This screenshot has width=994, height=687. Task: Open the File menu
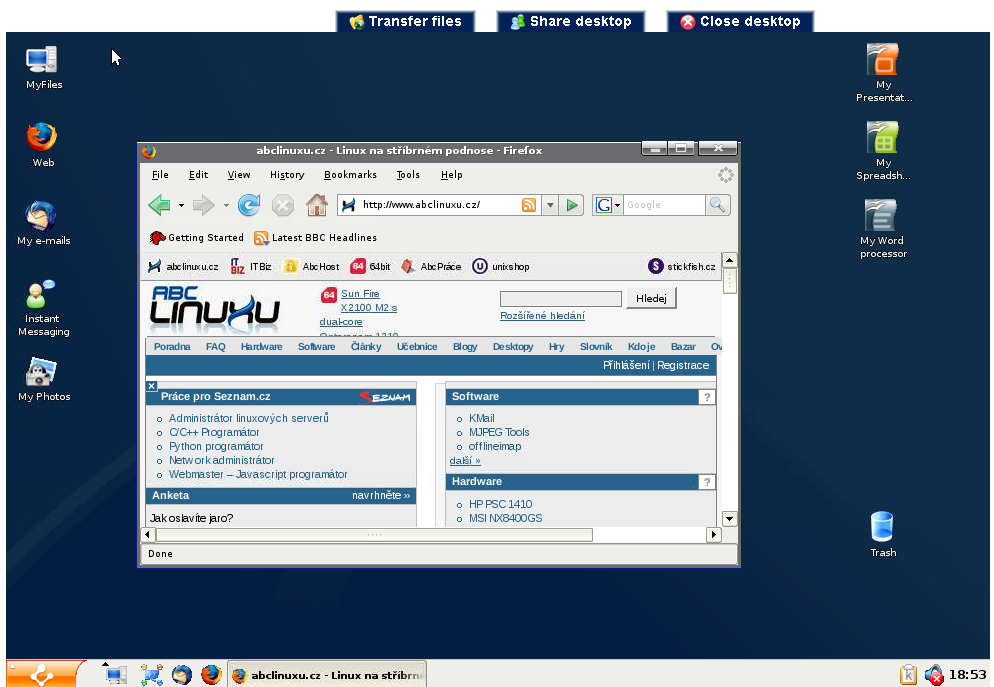click(160, 175)
